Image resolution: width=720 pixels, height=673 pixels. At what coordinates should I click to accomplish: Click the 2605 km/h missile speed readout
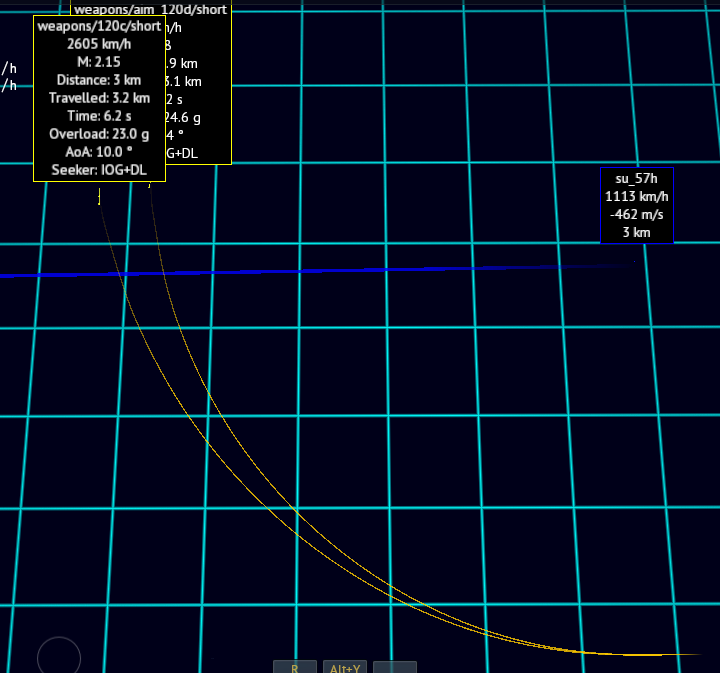click(x=99, y=44)
